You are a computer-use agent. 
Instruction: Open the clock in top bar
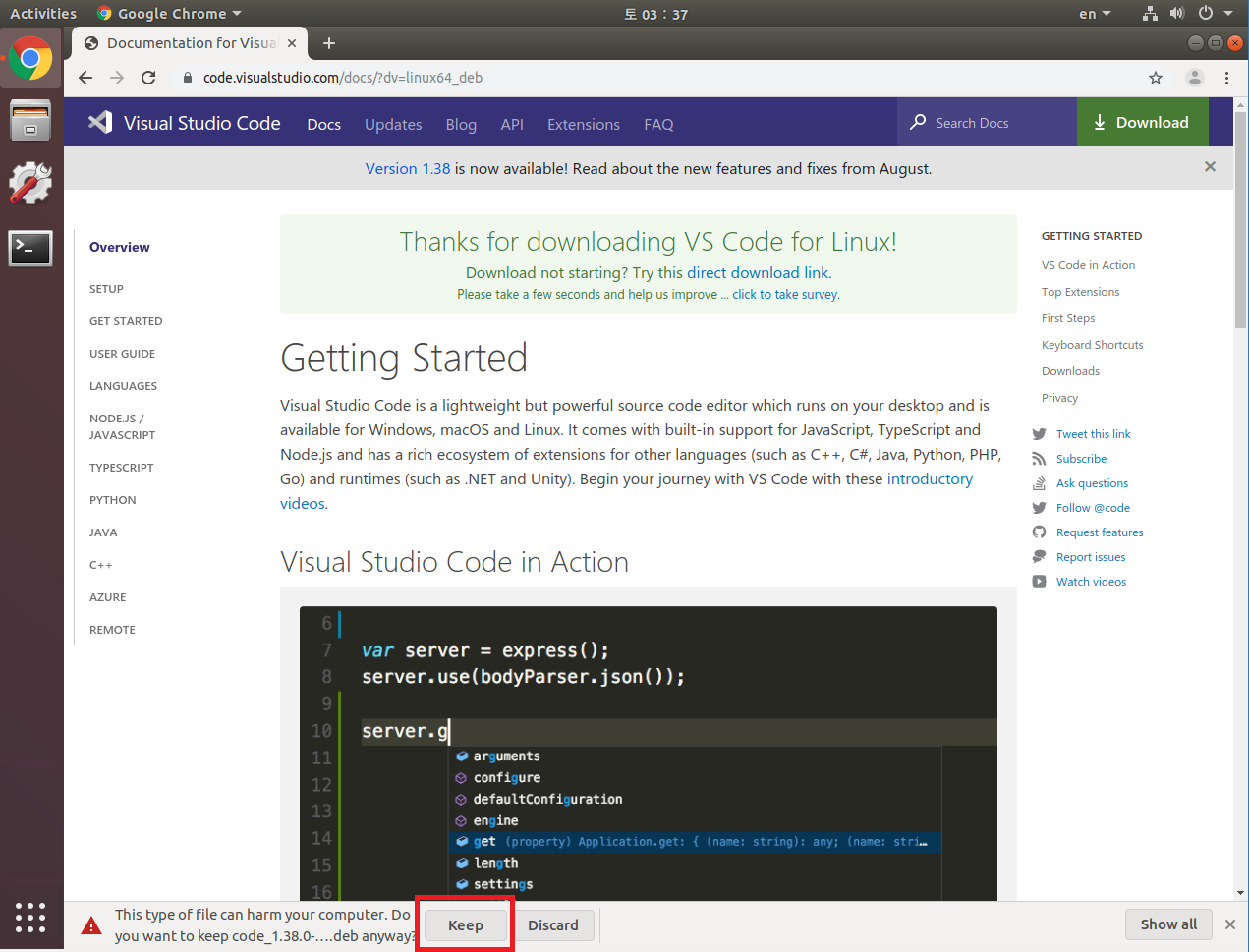[x=655, y=14]
